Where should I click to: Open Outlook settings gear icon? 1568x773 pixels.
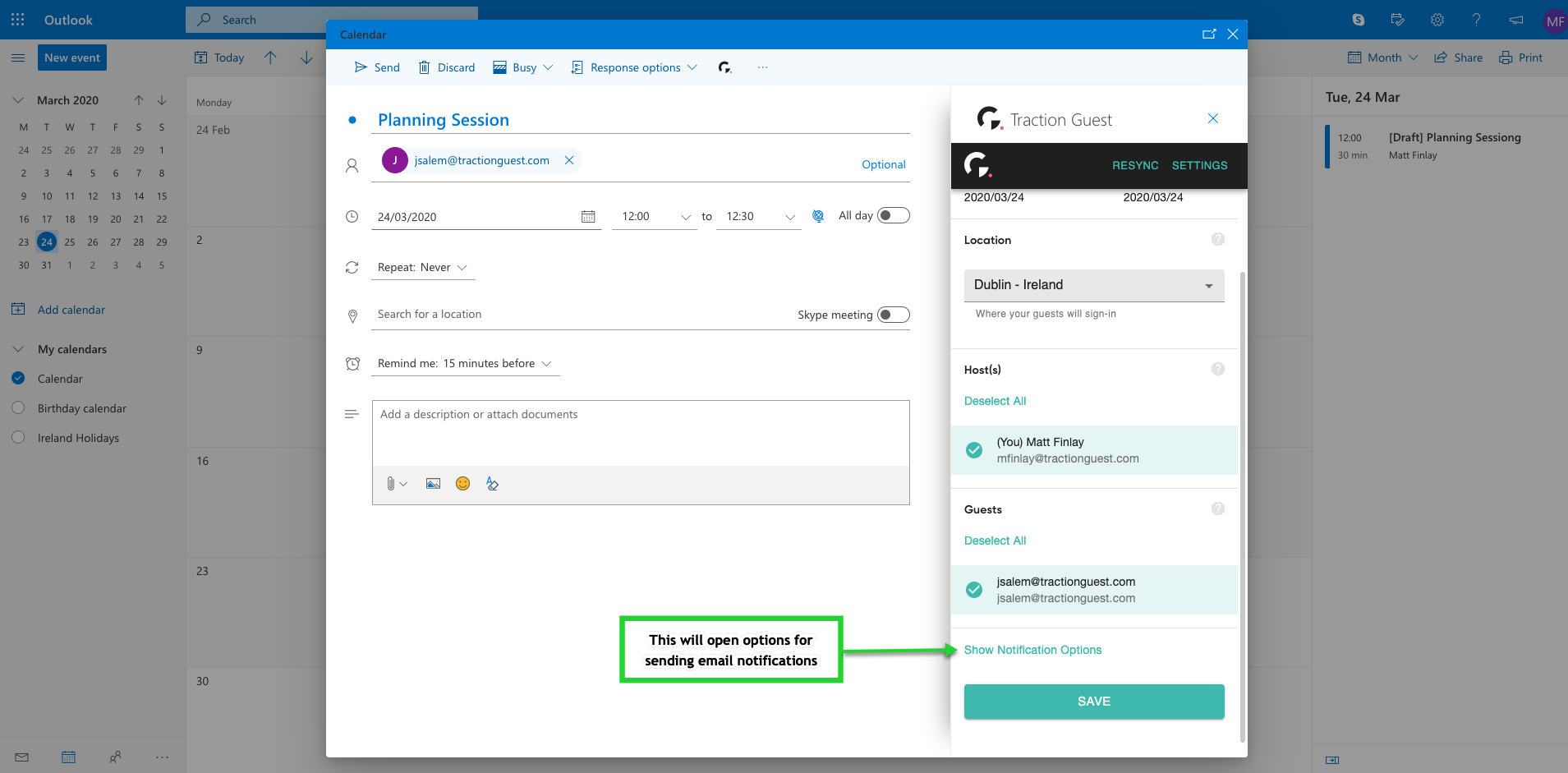coord(1437,20)
